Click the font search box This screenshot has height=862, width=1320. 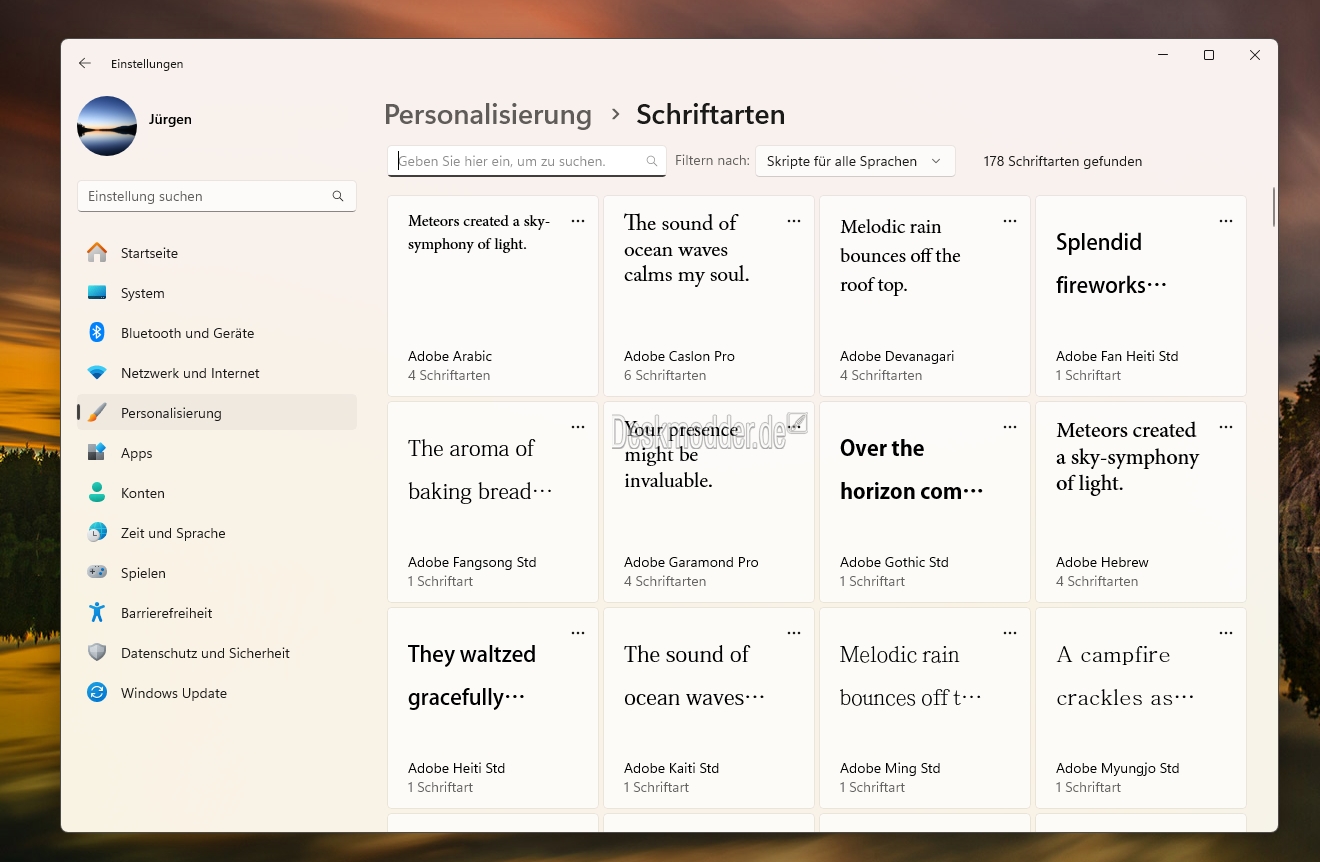click(527, 161)
